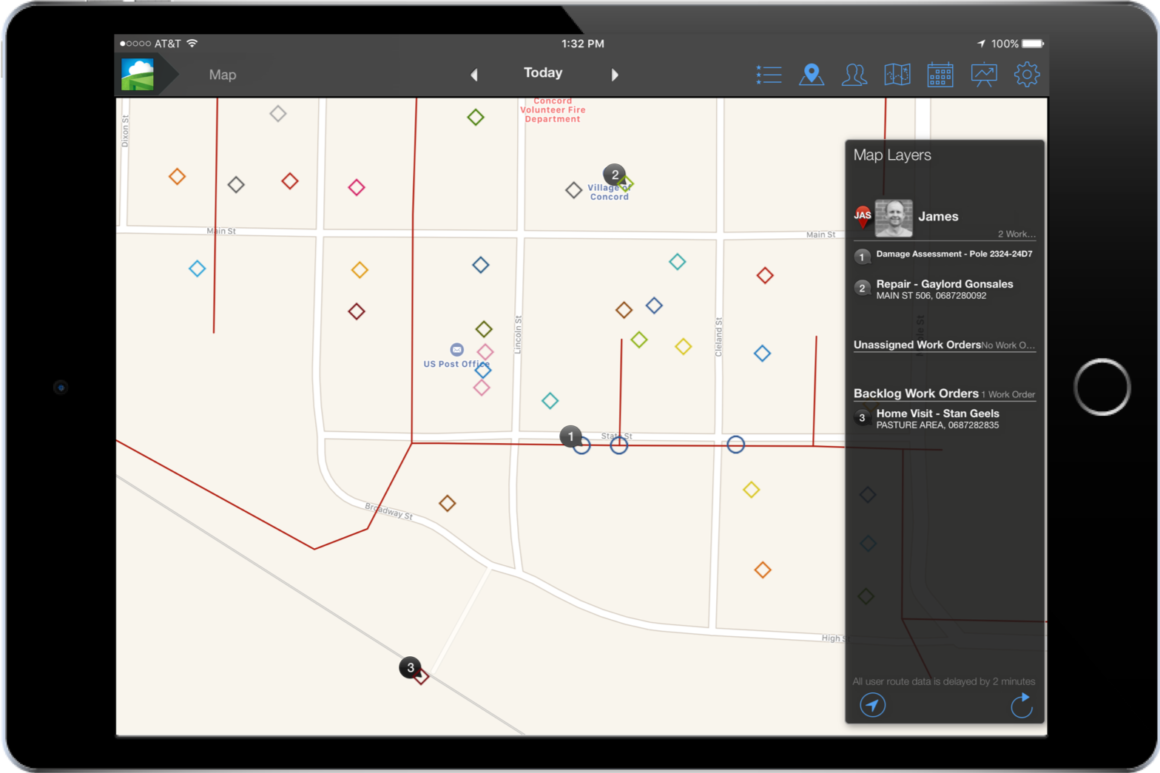Toggle the bottom diamond layer in sidebar
The image size is (1160, 773).
coord(867,596)
